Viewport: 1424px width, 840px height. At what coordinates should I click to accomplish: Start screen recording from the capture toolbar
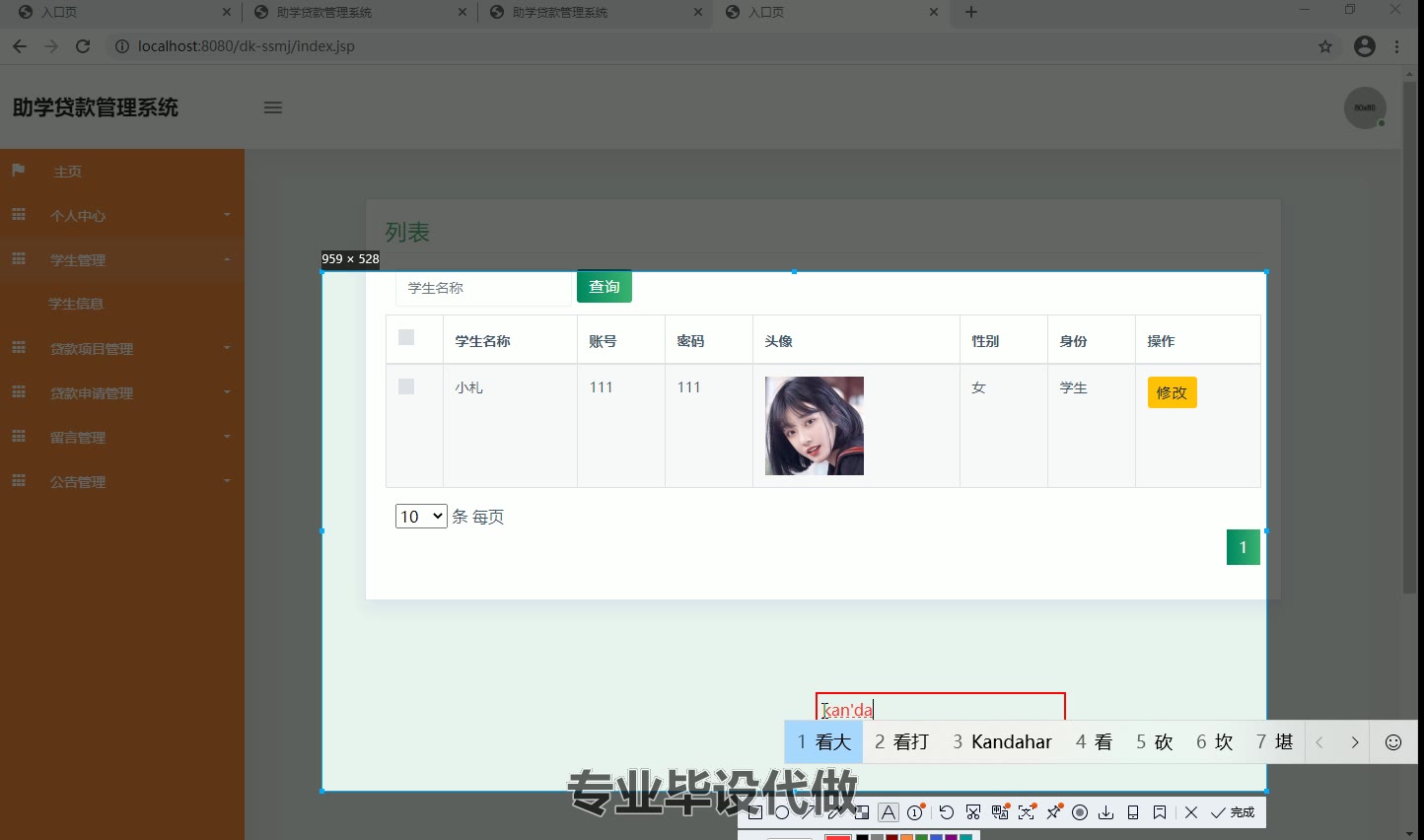click(x=1080, y=812)
